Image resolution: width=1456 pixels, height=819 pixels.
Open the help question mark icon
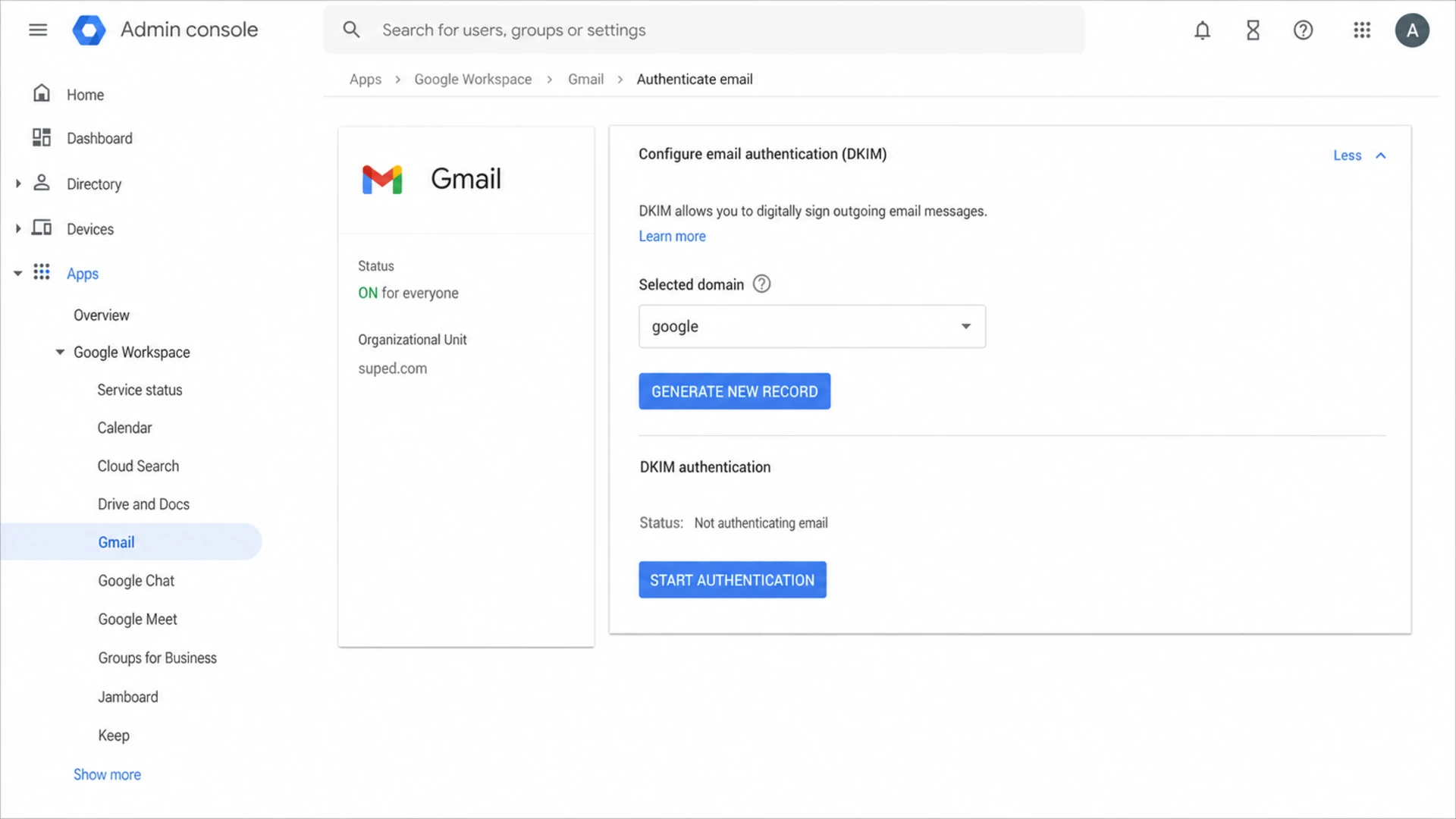(1303, 30)
